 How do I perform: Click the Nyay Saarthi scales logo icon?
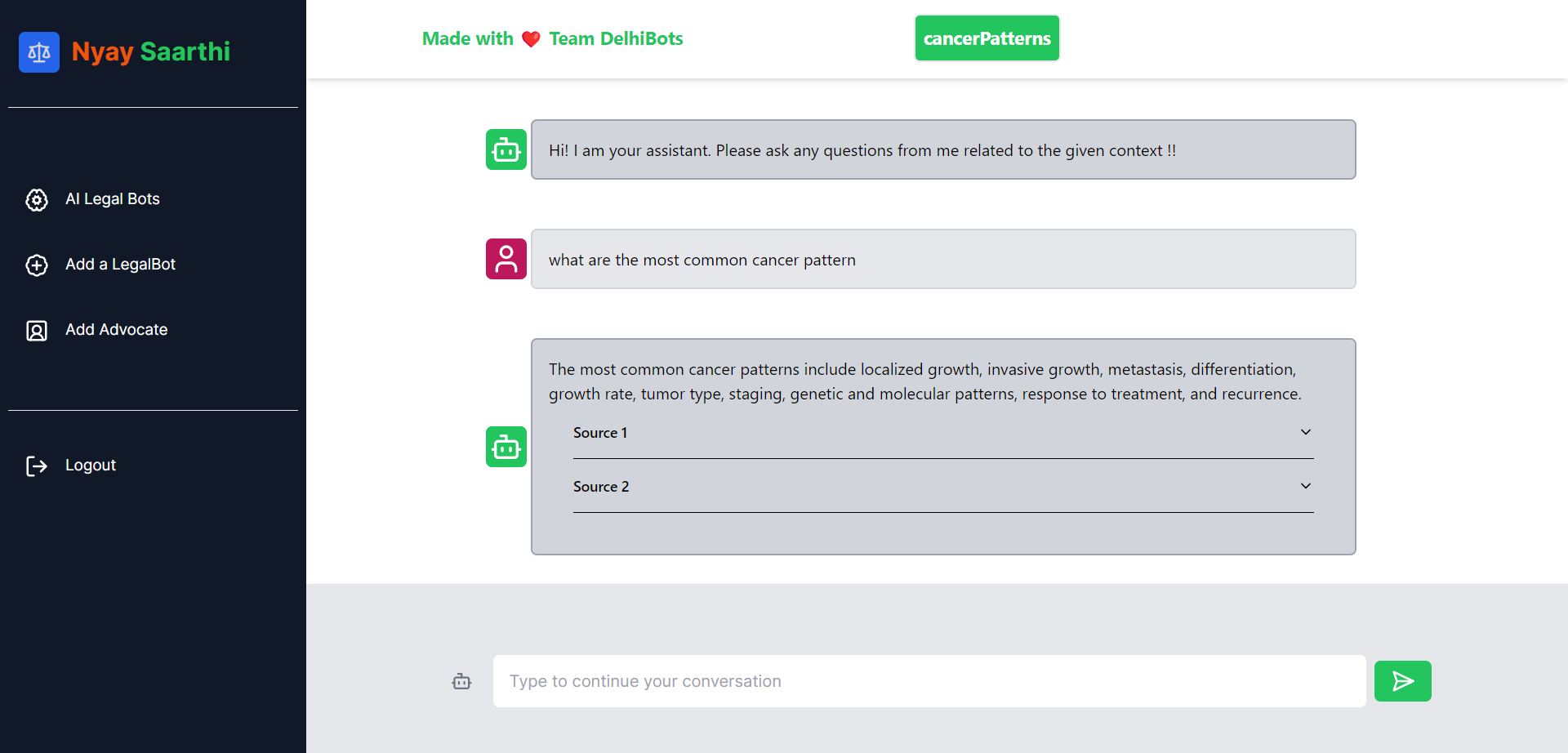click(39, 52)
